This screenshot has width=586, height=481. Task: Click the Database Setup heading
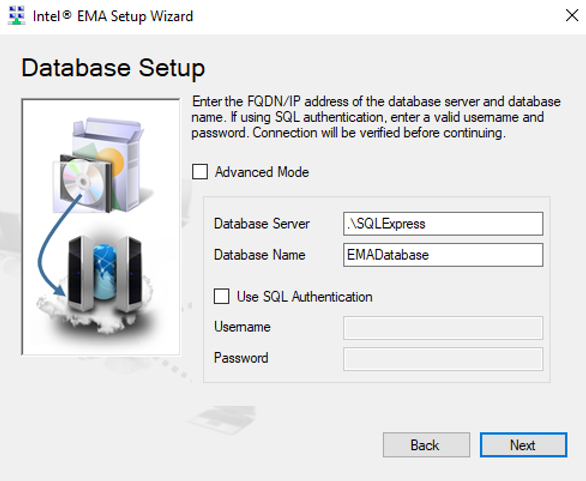coord(113,68)
